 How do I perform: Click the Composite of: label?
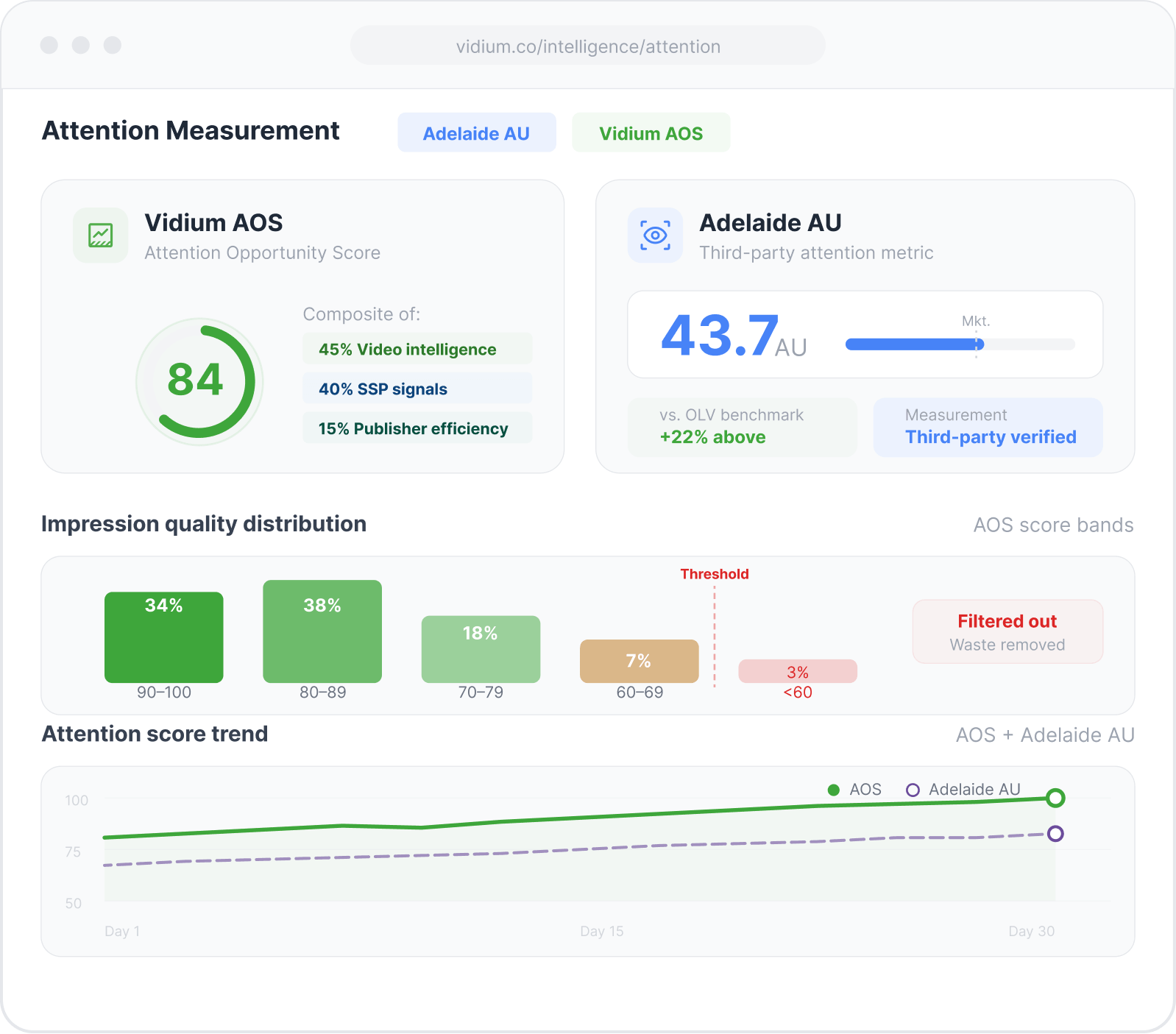click(362, 314)
